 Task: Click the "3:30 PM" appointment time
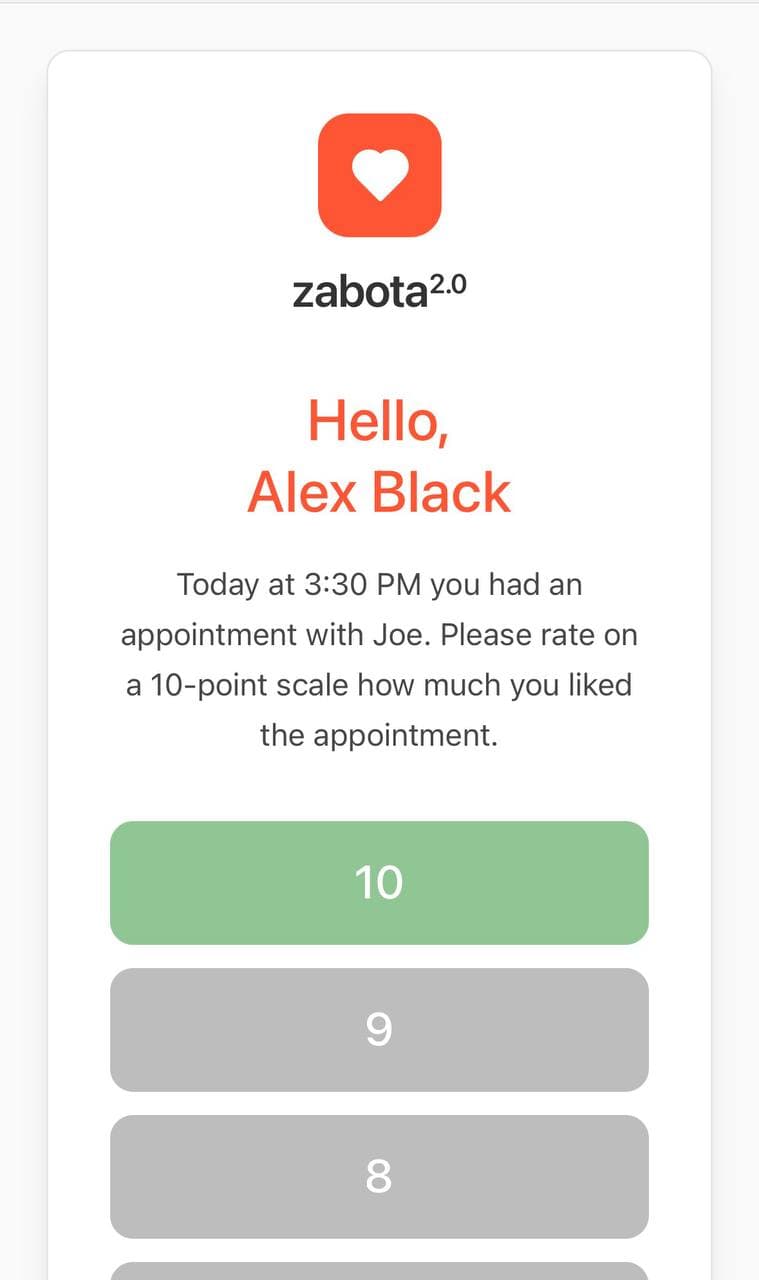click(362, 585)
